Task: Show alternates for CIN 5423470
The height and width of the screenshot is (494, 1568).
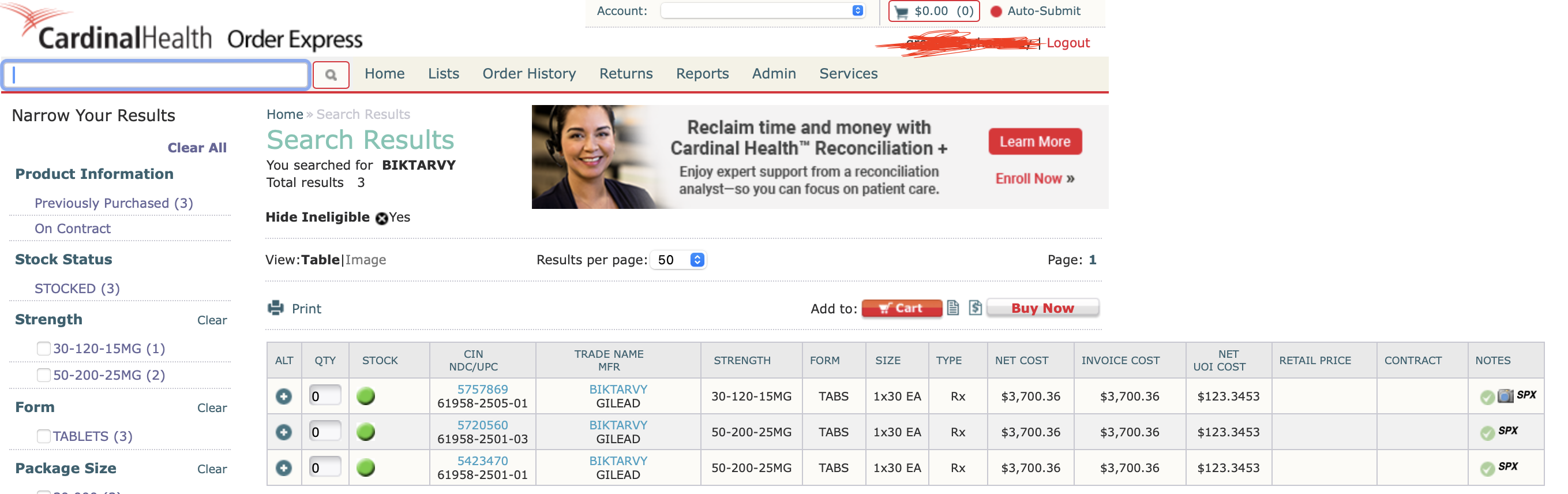Action: [x=284, y=468]
